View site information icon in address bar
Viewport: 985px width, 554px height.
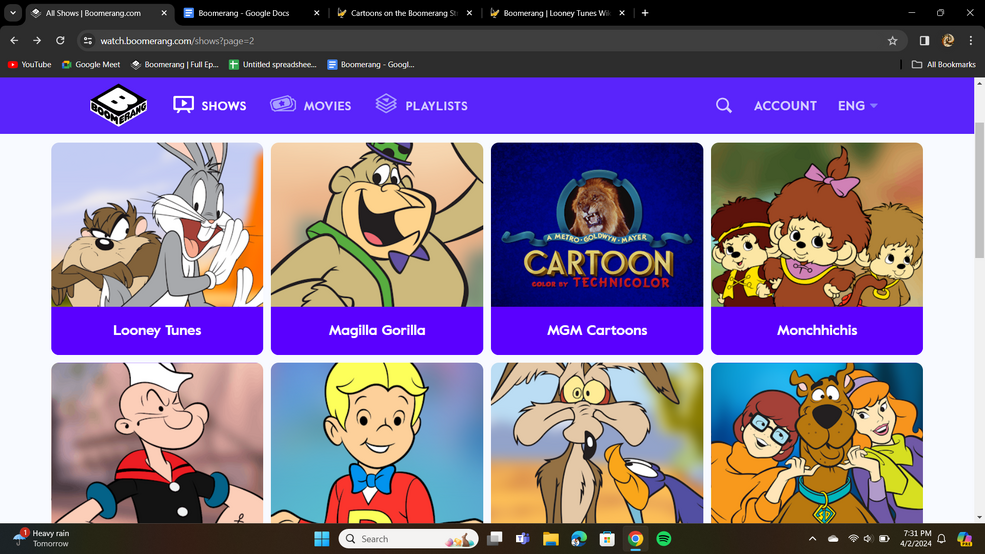[88, 40]
